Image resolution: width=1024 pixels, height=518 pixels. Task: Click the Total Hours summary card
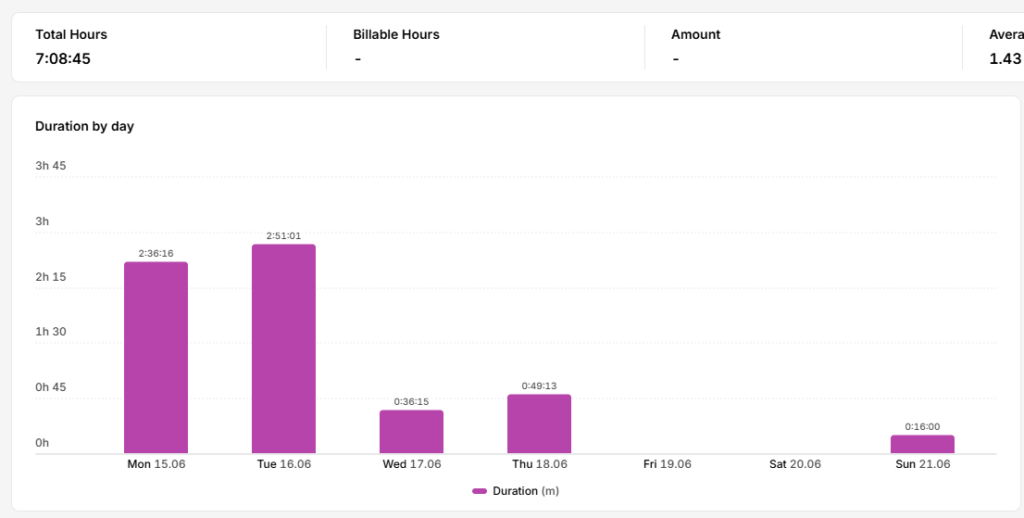pos(170,47)
